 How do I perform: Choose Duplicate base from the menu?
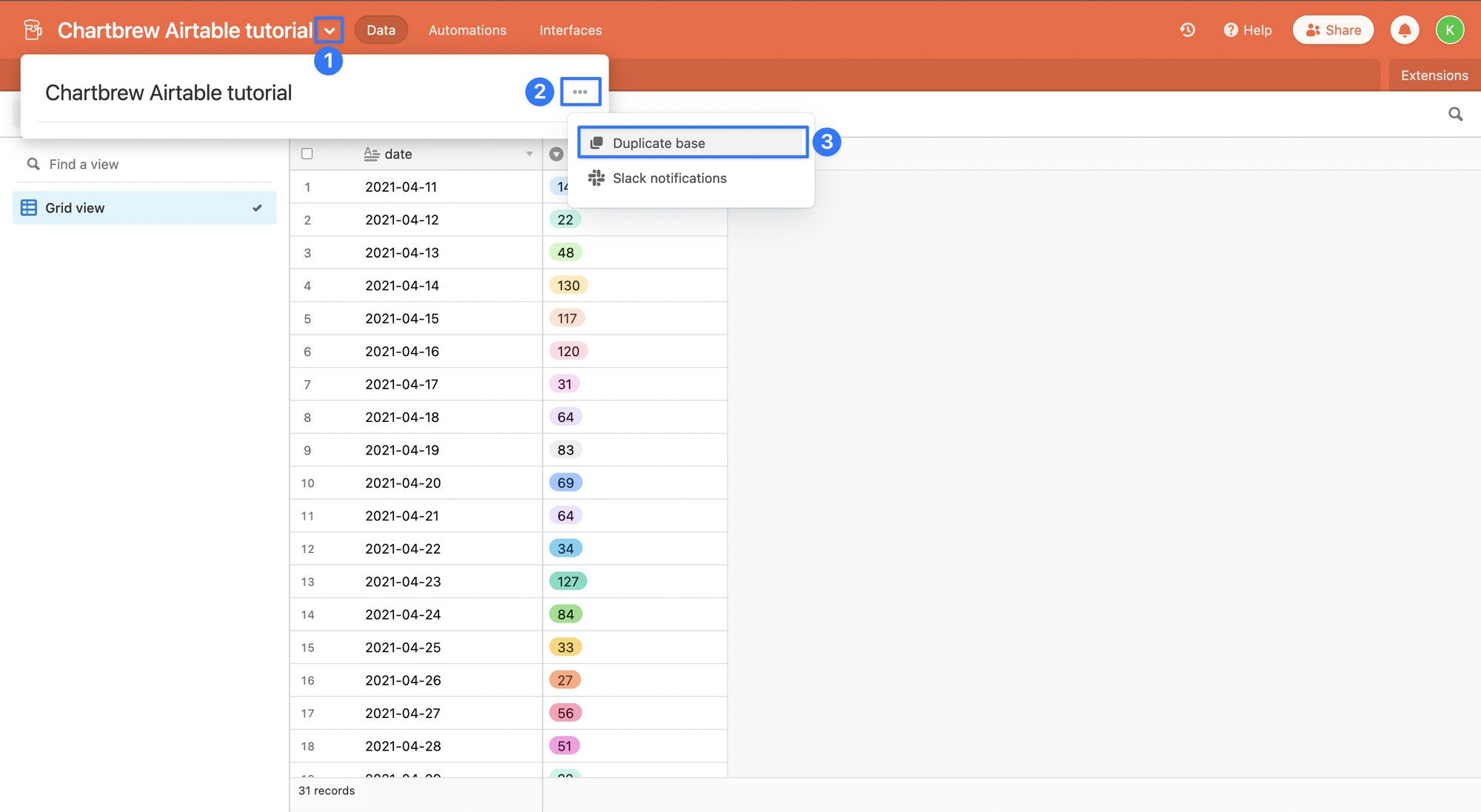pyautogui.click(x=658, y=142)
